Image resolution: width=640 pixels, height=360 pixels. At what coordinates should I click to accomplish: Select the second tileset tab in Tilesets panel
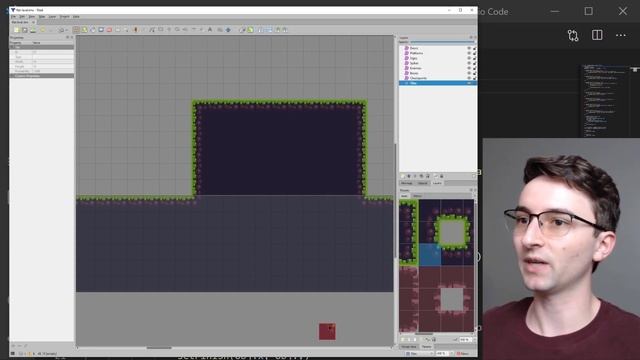point(418,196)
